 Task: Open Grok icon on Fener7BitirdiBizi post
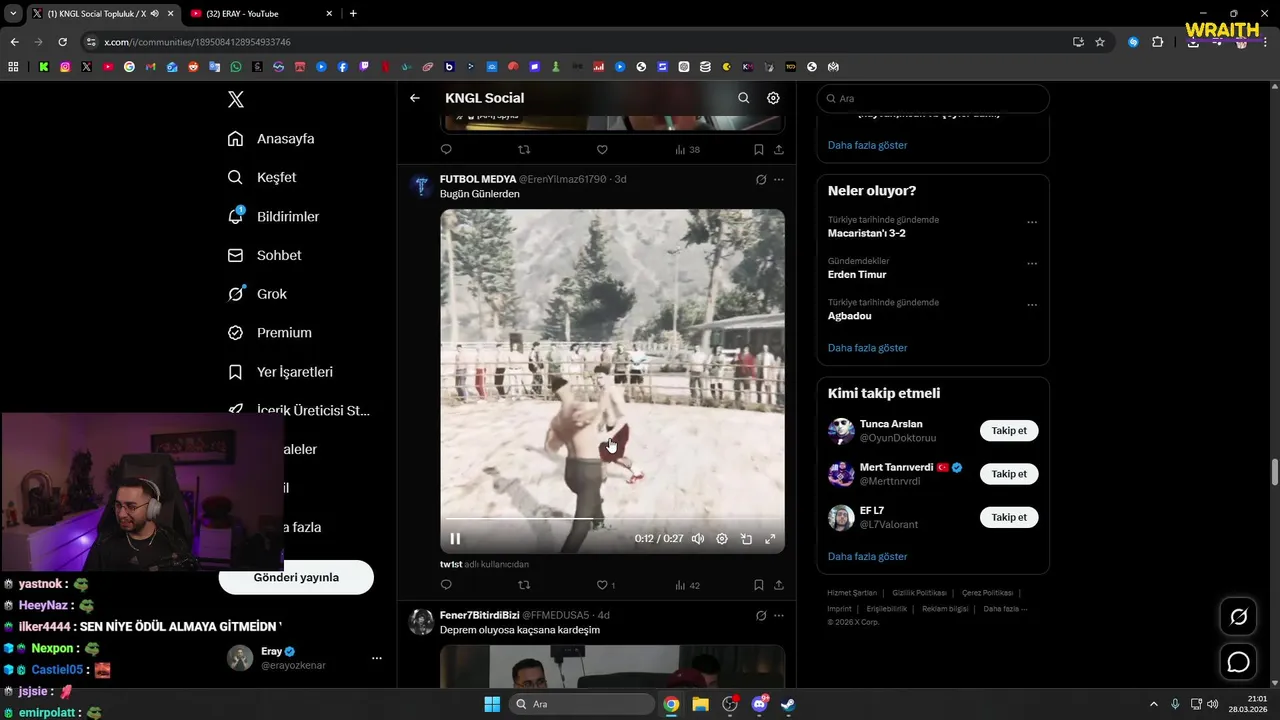coord(761,616)
